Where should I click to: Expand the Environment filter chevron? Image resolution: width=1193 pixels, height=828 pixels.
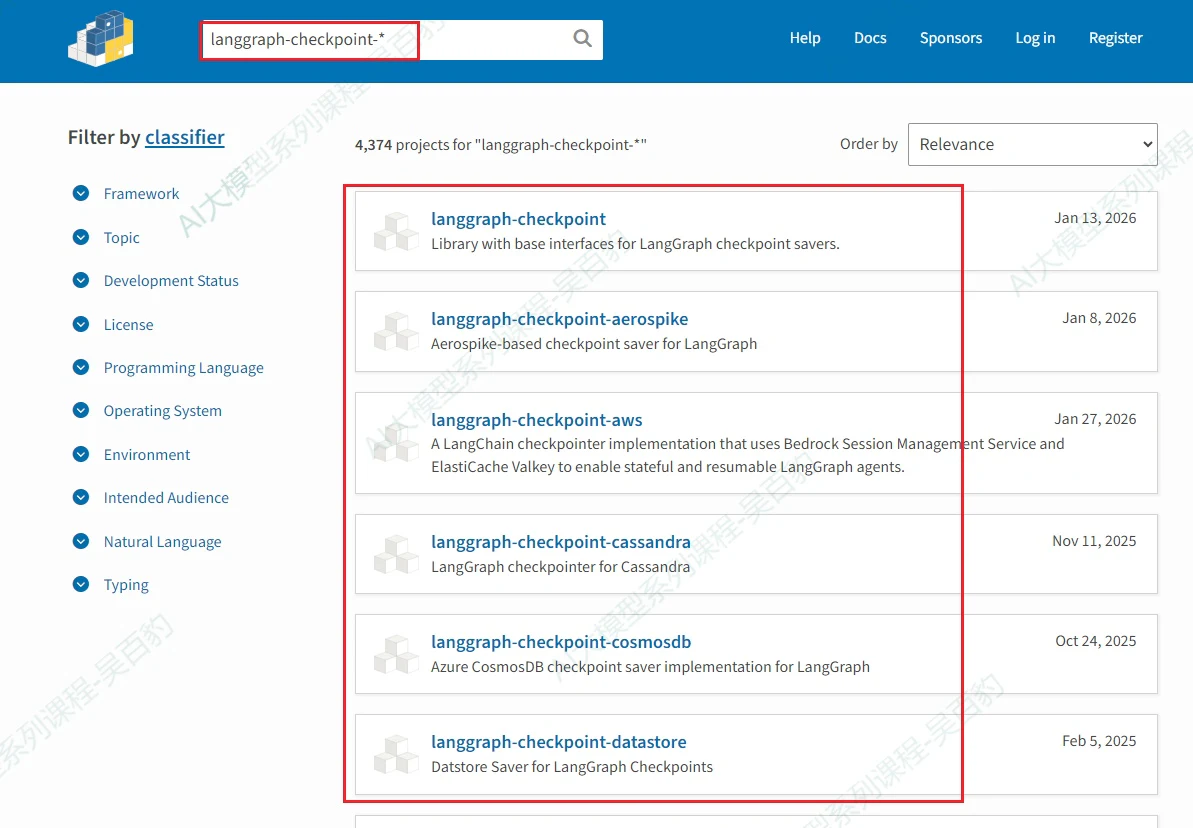[81, 454]
